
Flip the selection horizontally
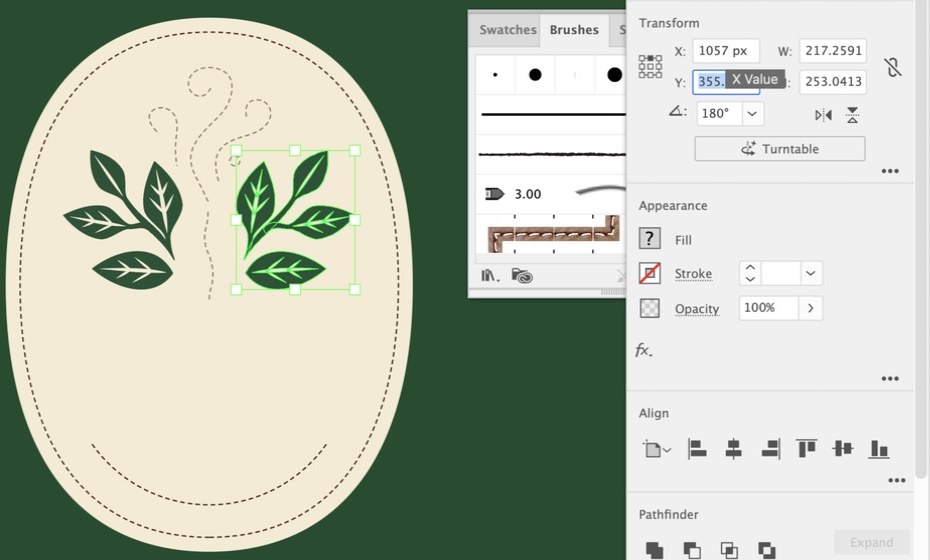pyautogui.click(x=823, y=115)
